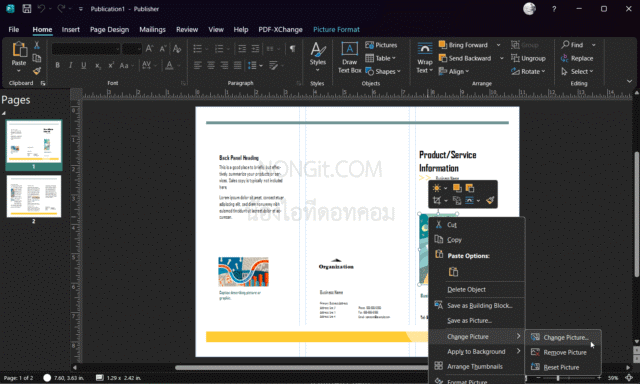Click Find in Editing group

coord(572,45)
